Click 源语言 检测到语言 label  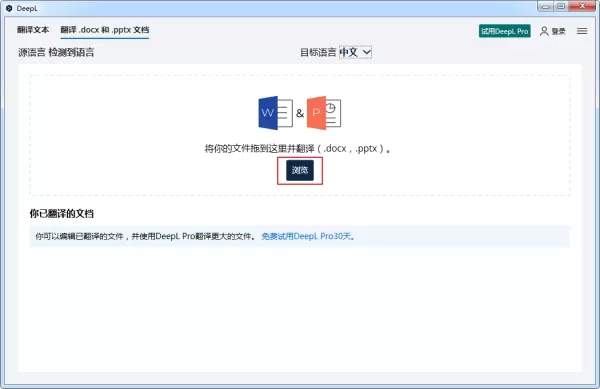[56, 52]
